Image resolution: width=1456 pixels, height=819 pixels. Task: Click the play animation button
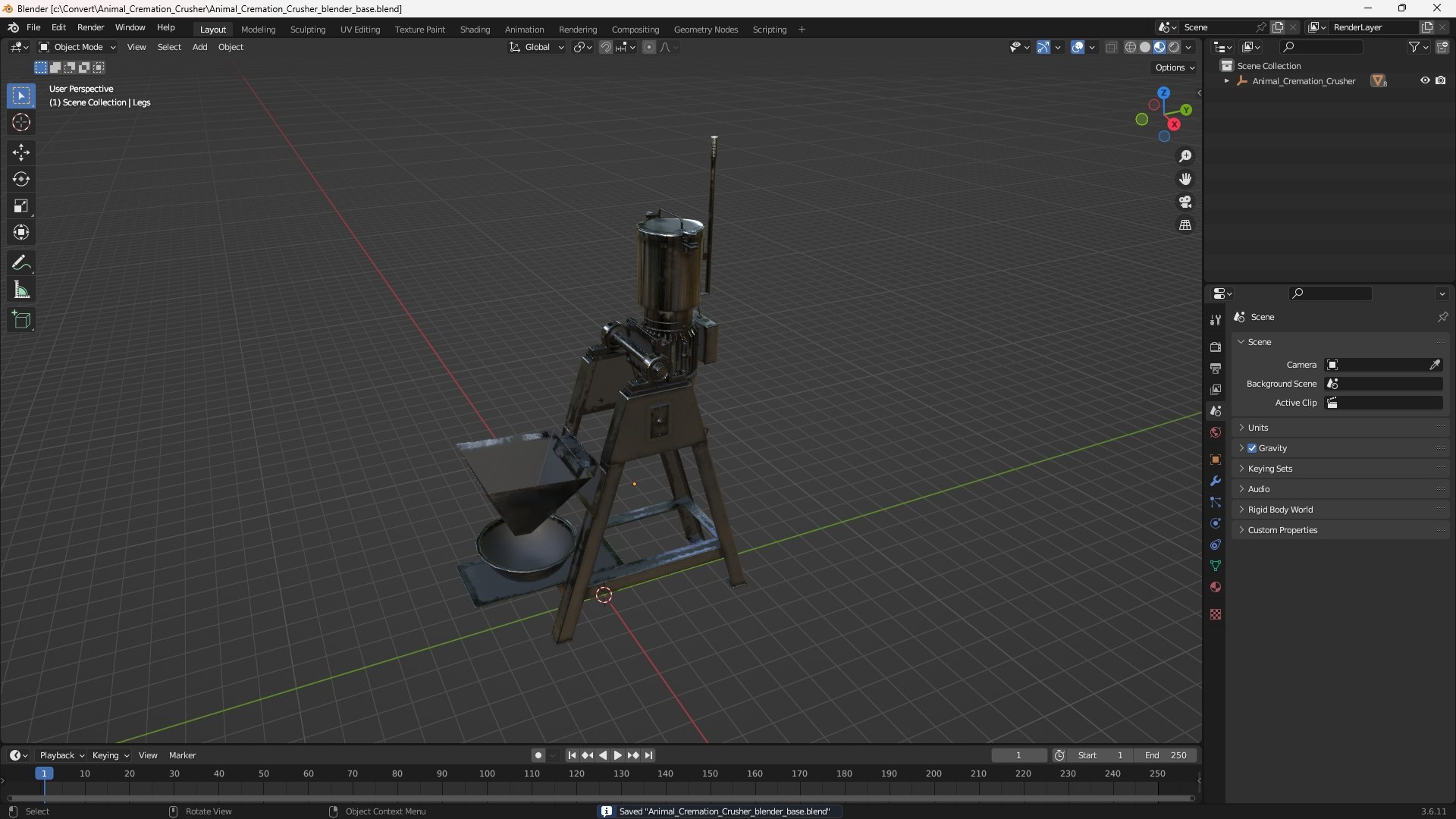(x=618, y=755)
